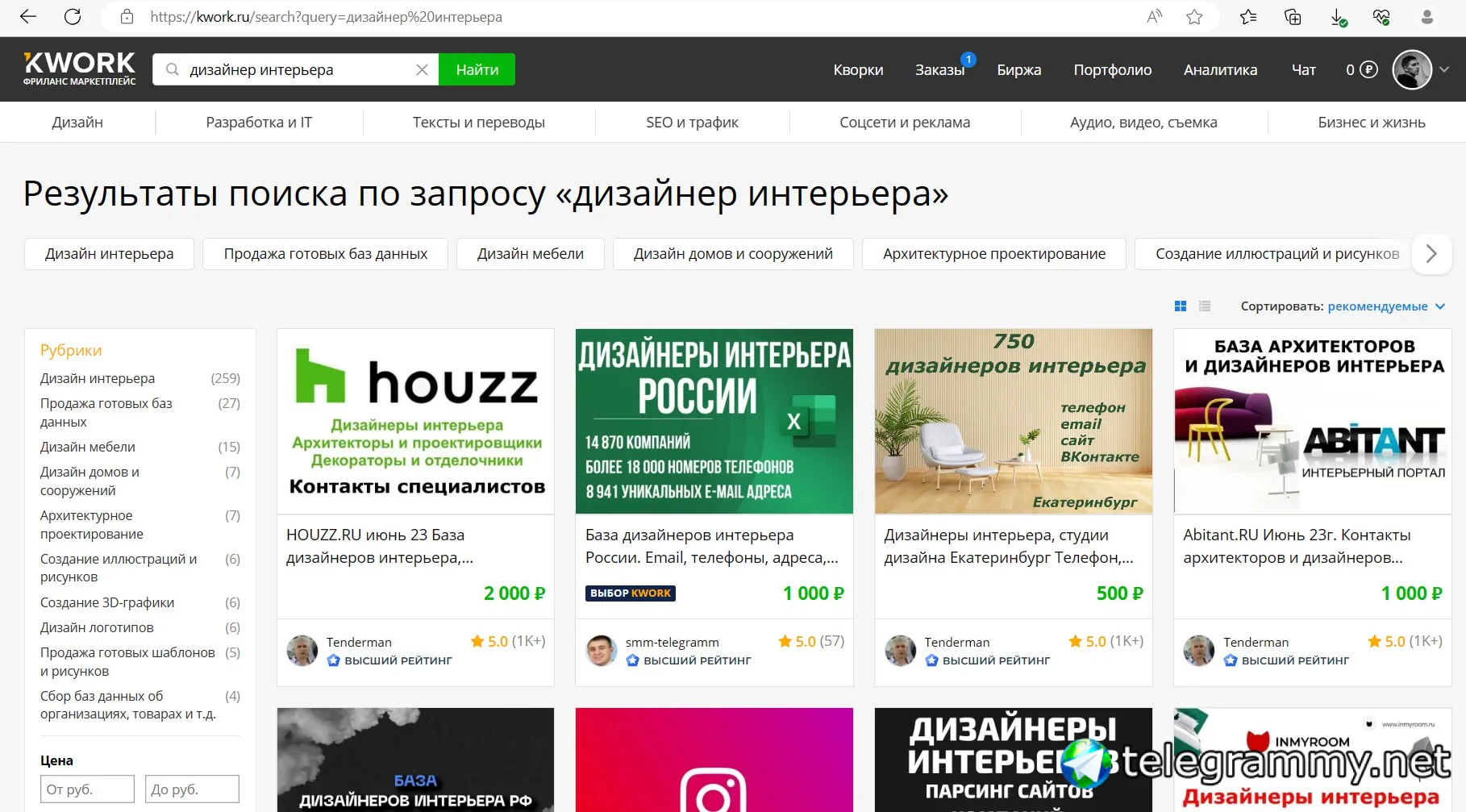Open the Дизайн category
The height and width of the screenshot is (812, 1466).
(77, 123)
